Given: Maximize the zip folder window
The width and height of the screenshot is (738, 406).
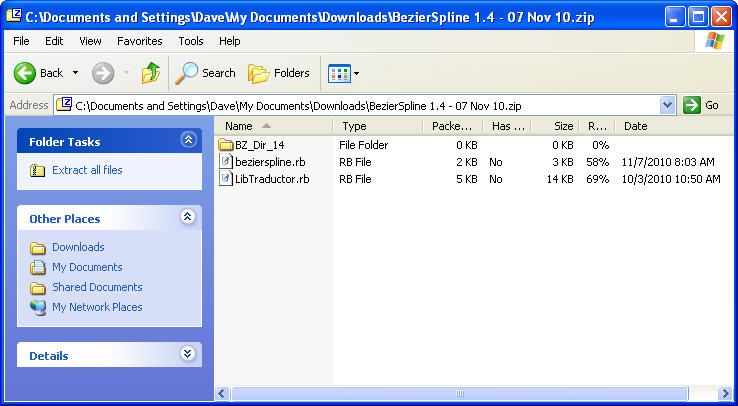Looking at the screenshot, I should point(698,17).
